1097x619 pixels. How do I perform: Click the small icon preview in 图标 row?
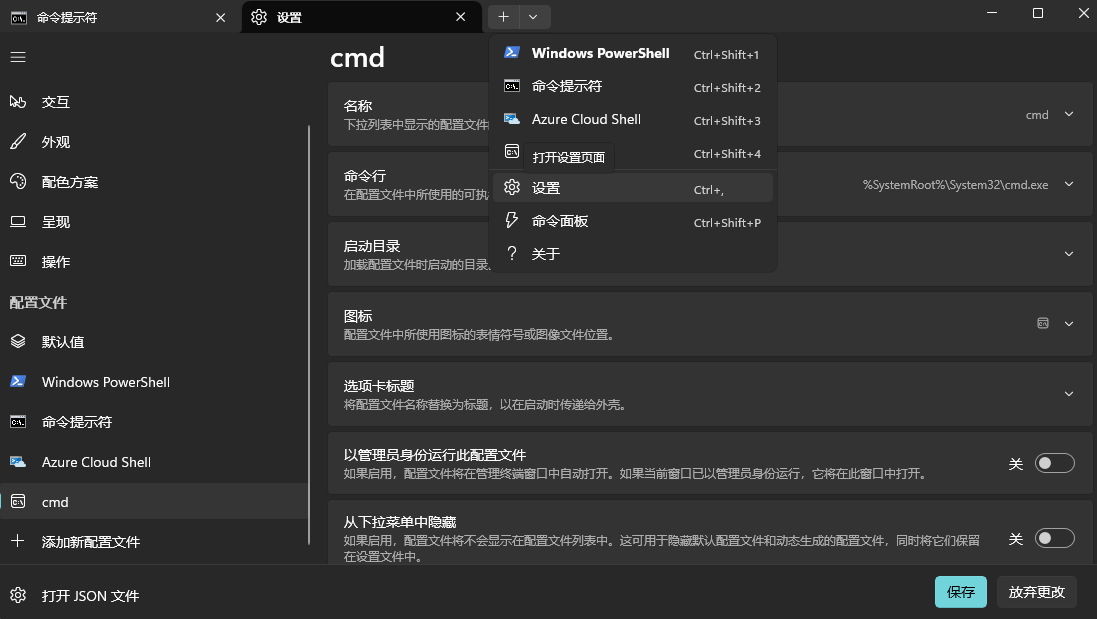(1043, 323)
